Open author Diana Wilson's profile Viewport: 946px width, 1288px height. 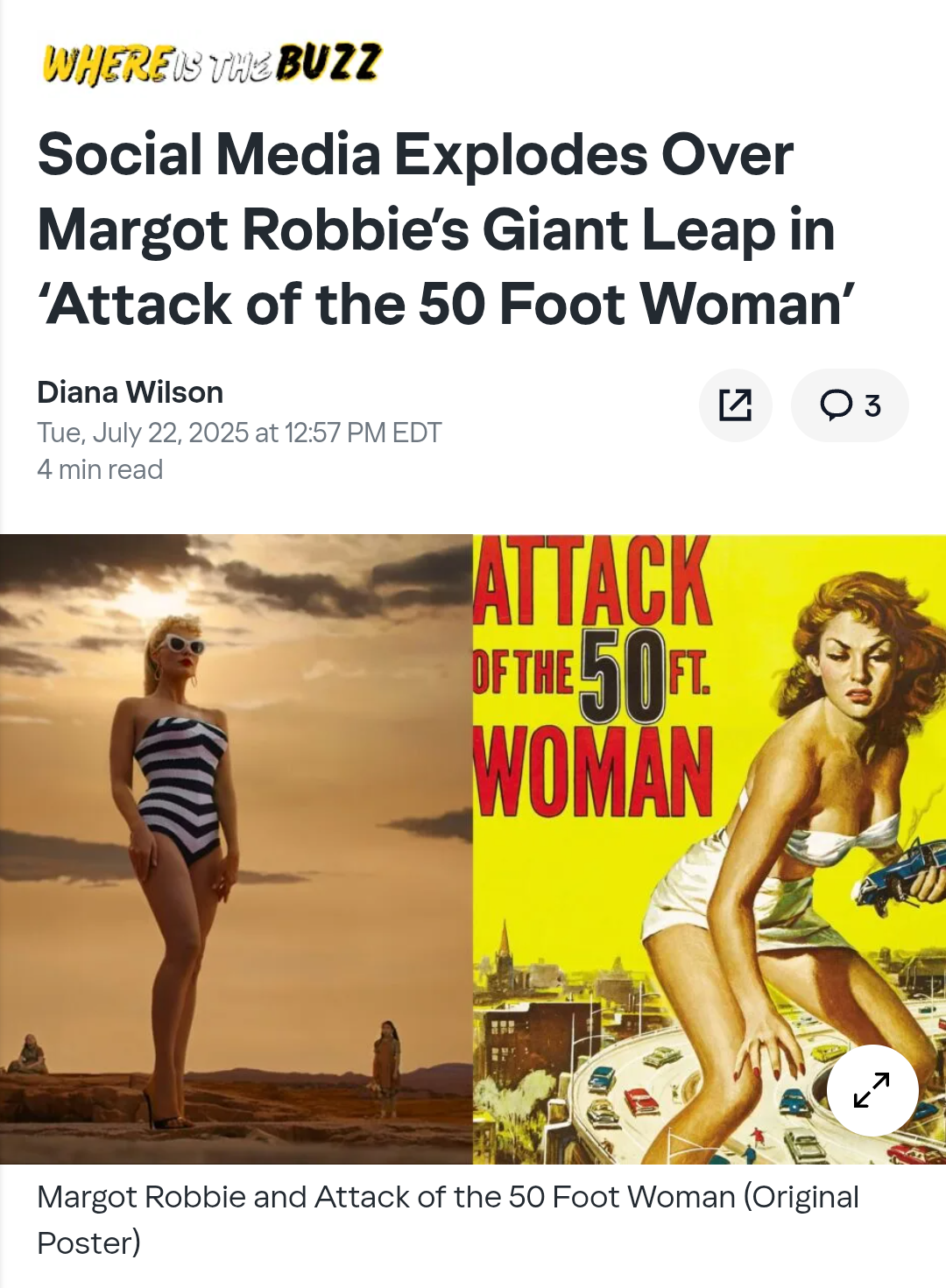[x=131, y=392]
